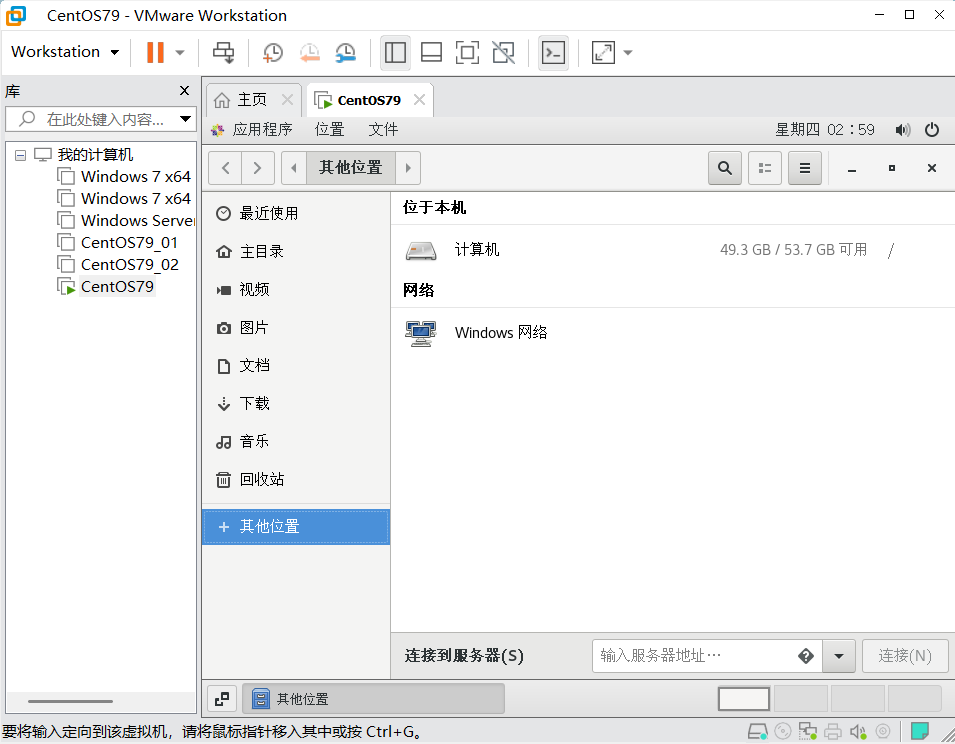The image size is (955, 744).
Task: Click the right path bar scroll arrow
Action: 408,168
